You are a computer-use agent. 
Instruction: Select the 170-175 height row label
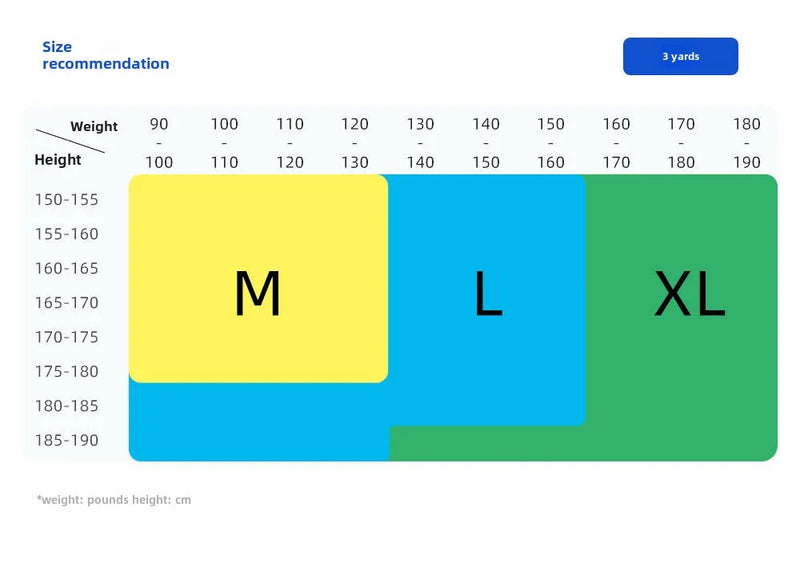click(x=66, y=337)
